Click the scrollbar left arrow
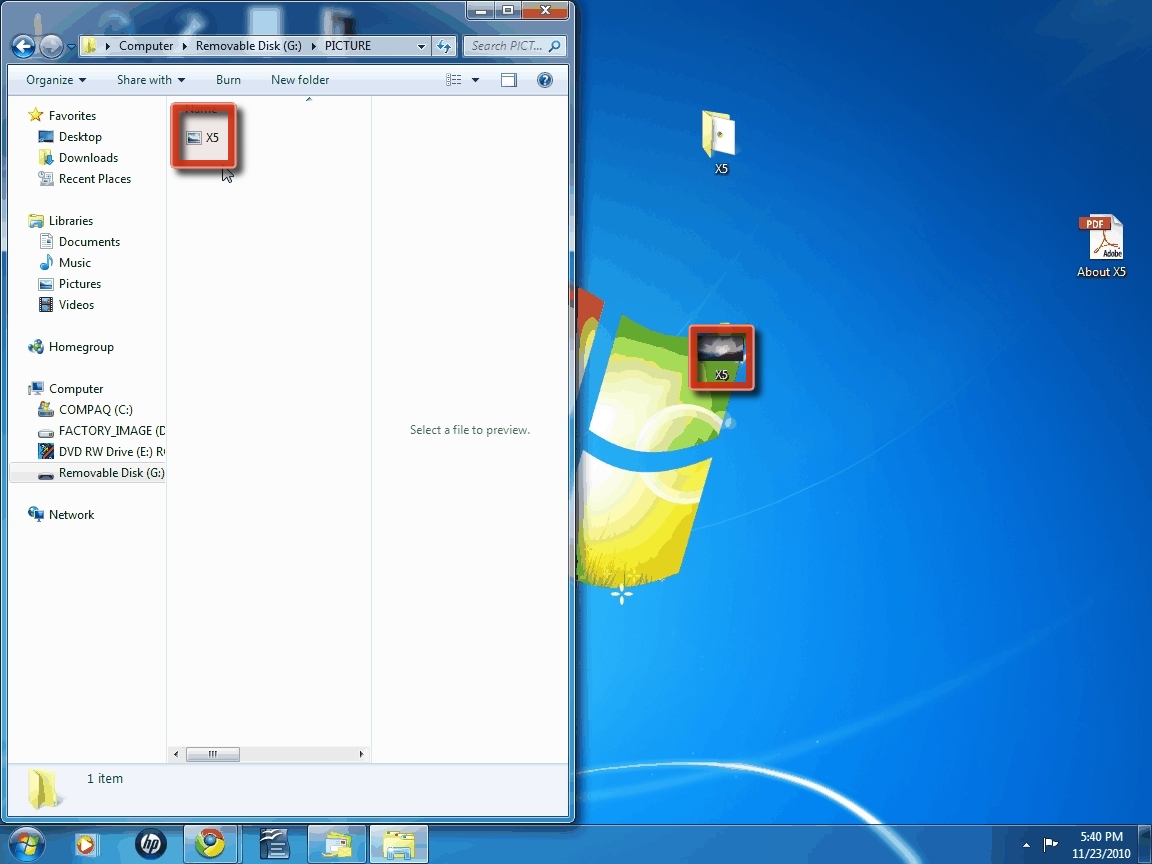1152x864 pixels. click(176, 754)
